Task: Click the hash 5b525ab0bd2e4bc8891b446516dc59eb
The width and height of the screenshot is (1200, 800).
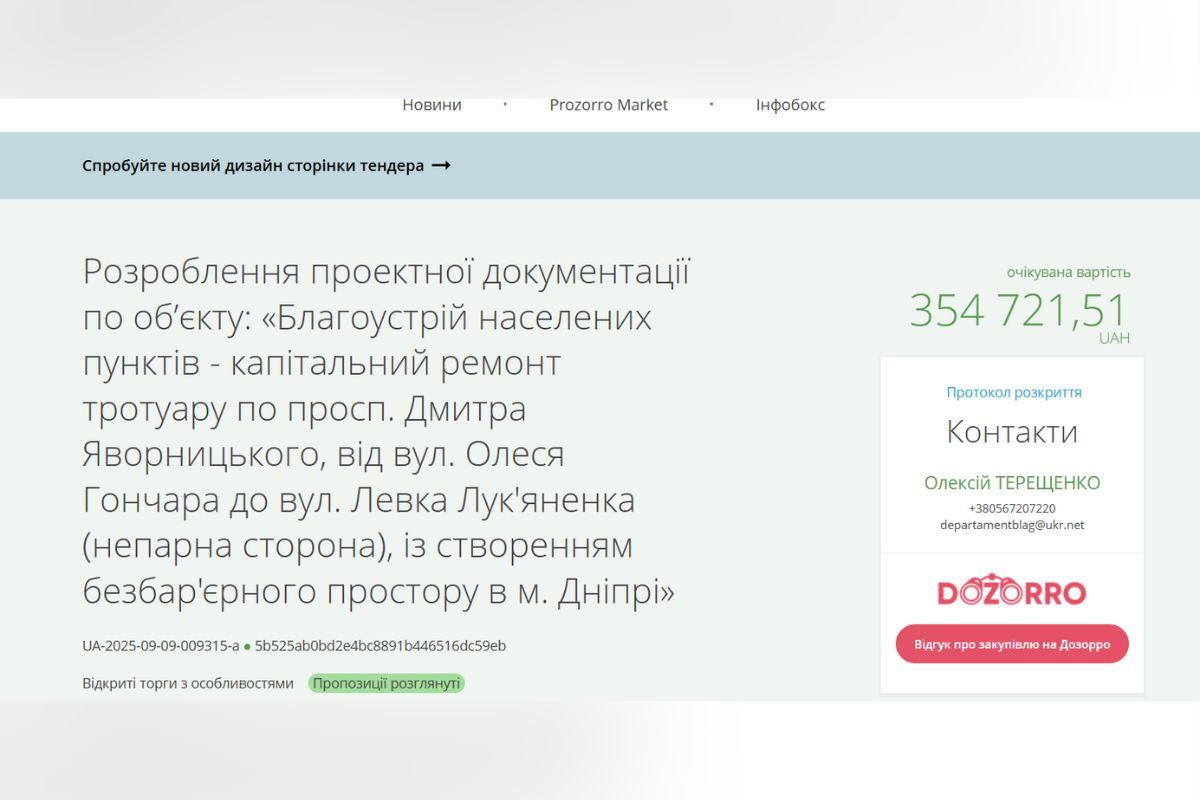Action: (380, 646)
